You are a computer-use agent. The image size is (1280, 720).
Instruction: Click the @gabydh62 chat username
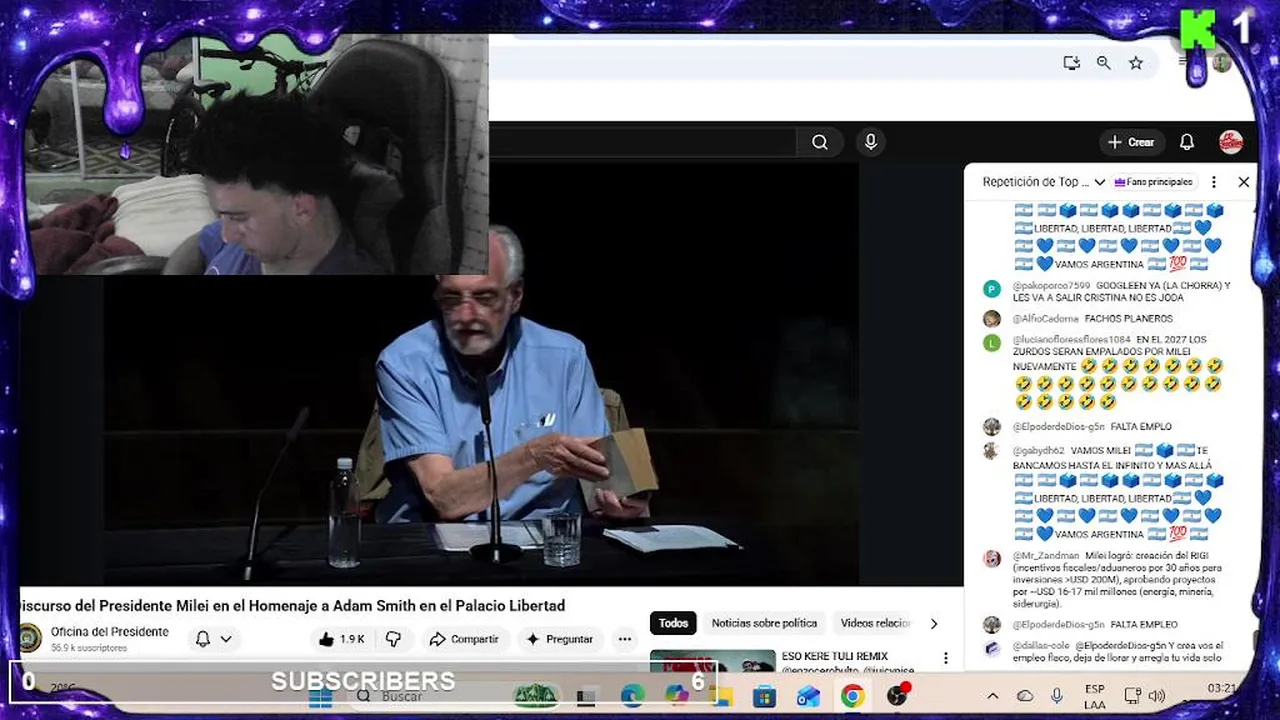pos(1038,451)
